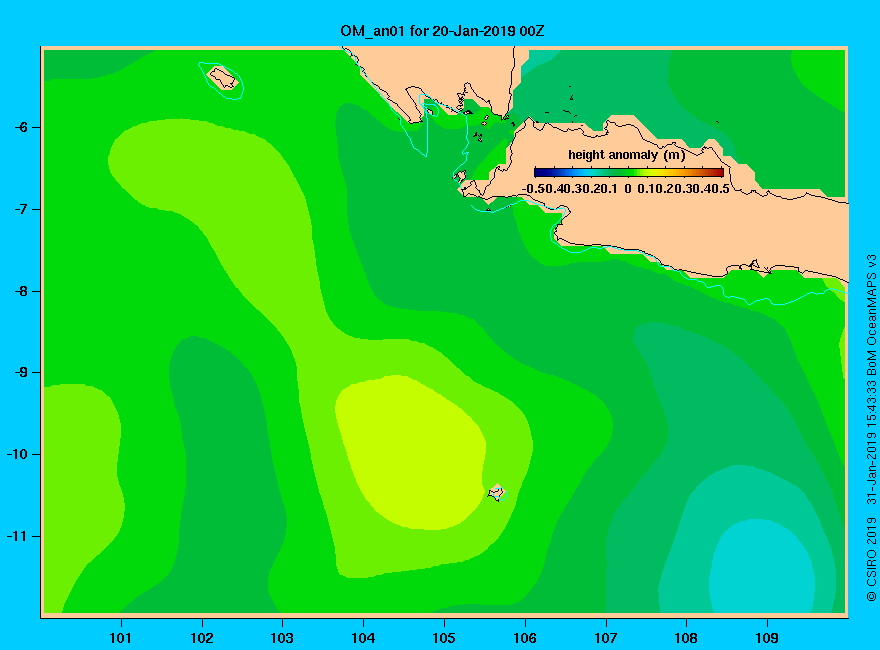Click the small island near 105.6E, 10.5S
This screenshot has height=650, width=880.
click(497, 493)
